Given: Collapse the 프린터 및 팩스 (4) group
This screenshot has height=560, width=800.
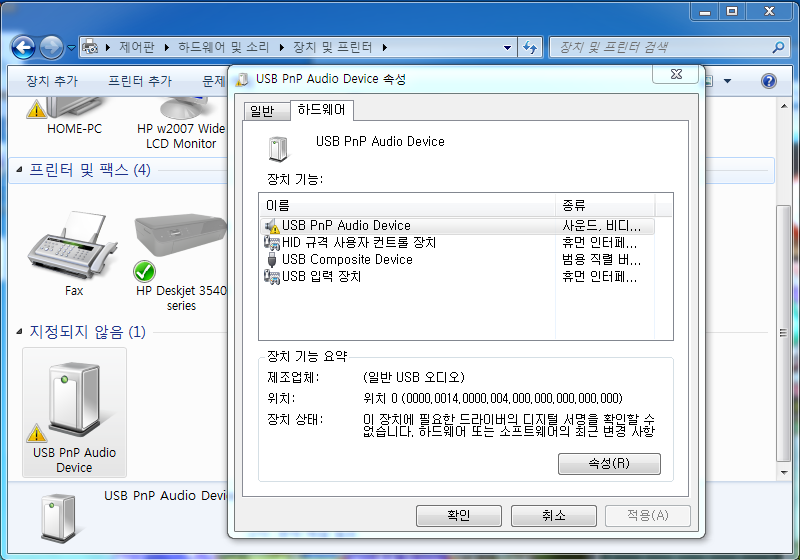Looking at the screenshot, I should pos(20,171).
